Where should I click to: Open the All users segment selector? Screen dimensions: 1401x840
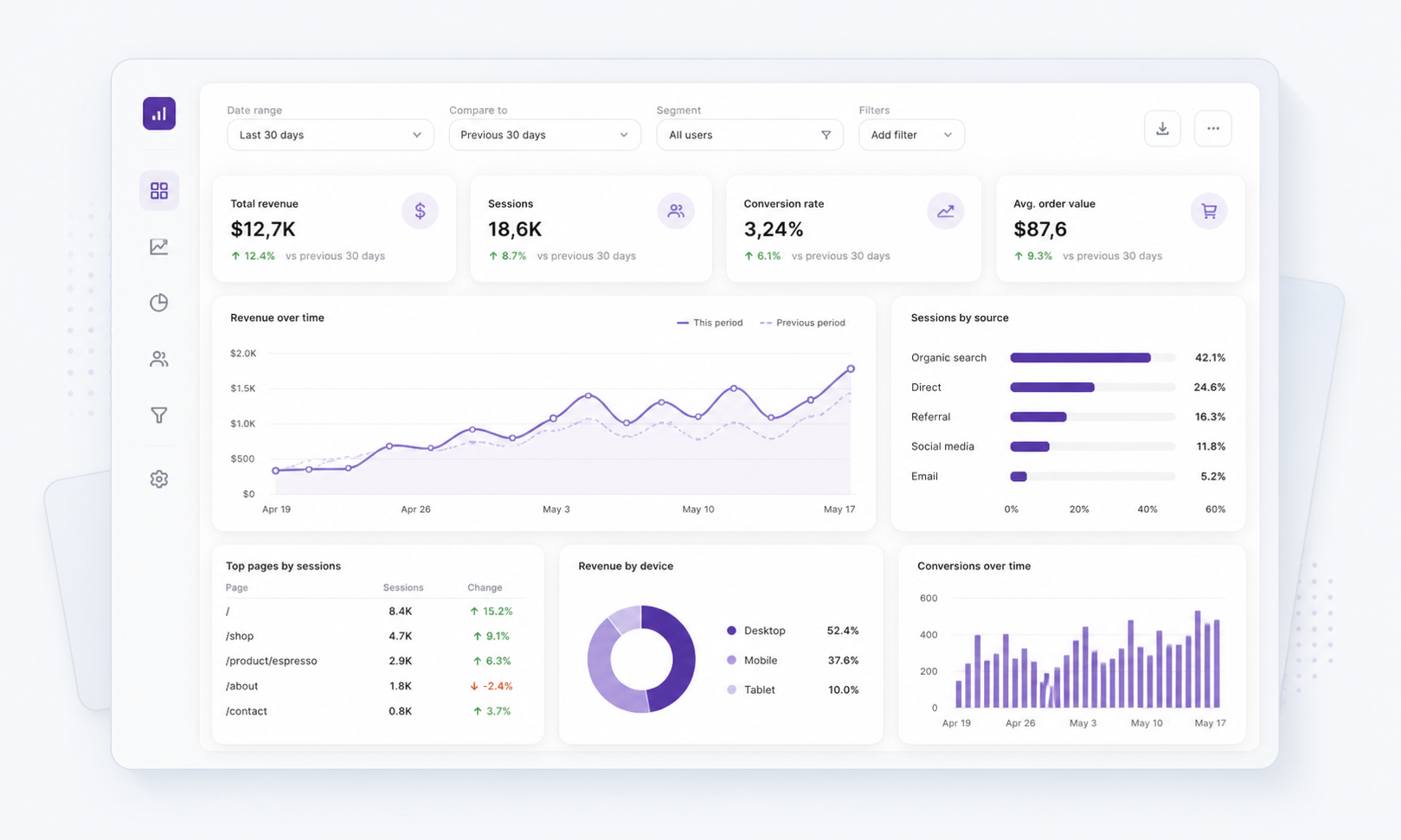[750, 135]
